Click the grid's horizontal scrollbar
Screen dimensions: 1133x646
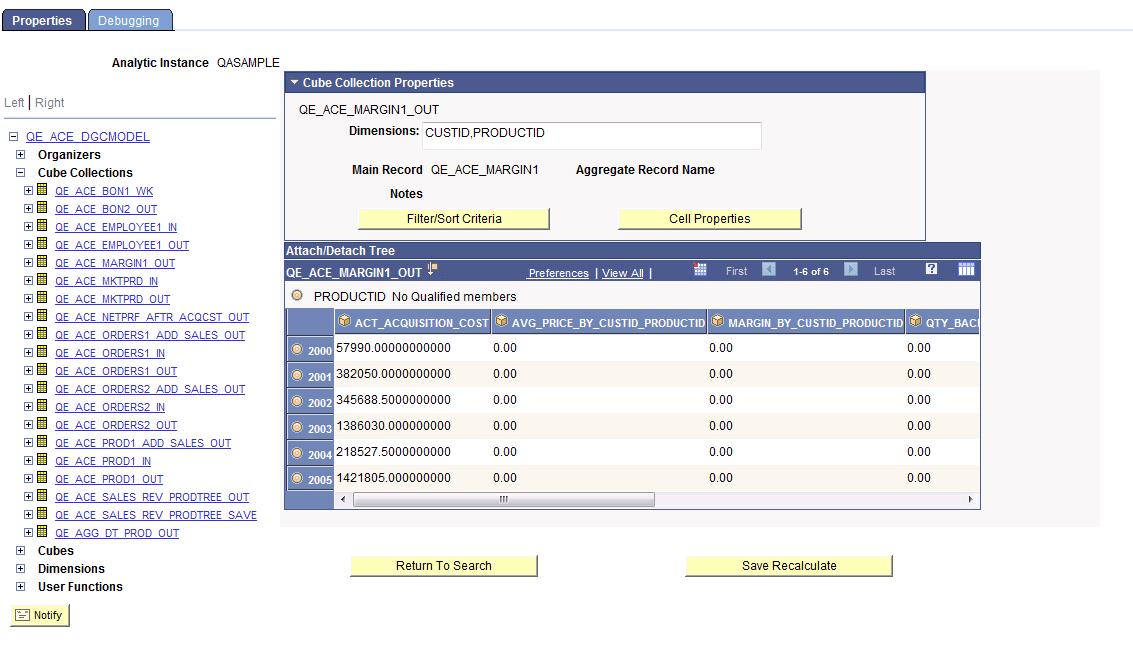click(x=503, y=499)
